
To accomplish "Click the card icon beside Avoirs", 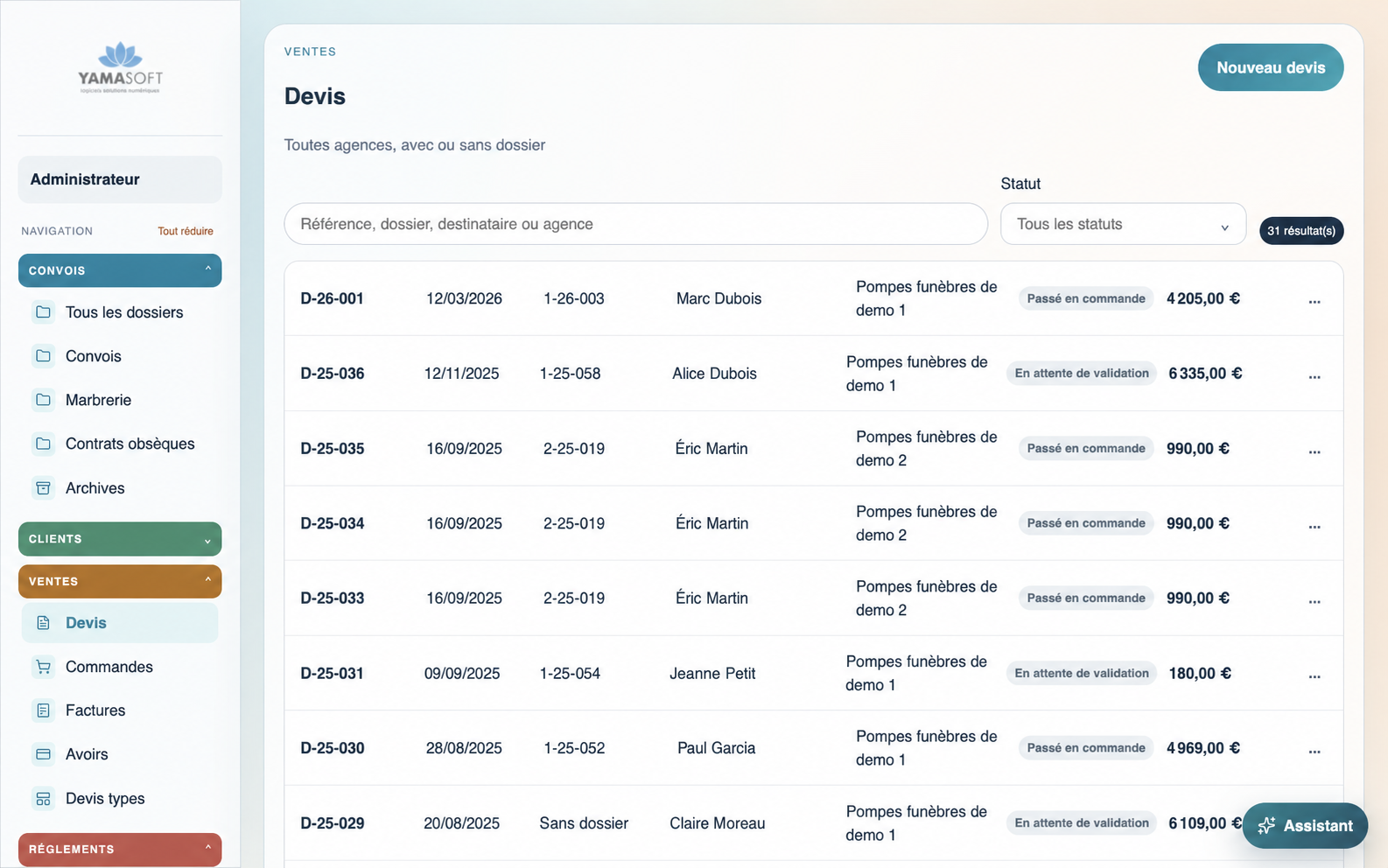I will pyautogui.click(x=43, y=754).
